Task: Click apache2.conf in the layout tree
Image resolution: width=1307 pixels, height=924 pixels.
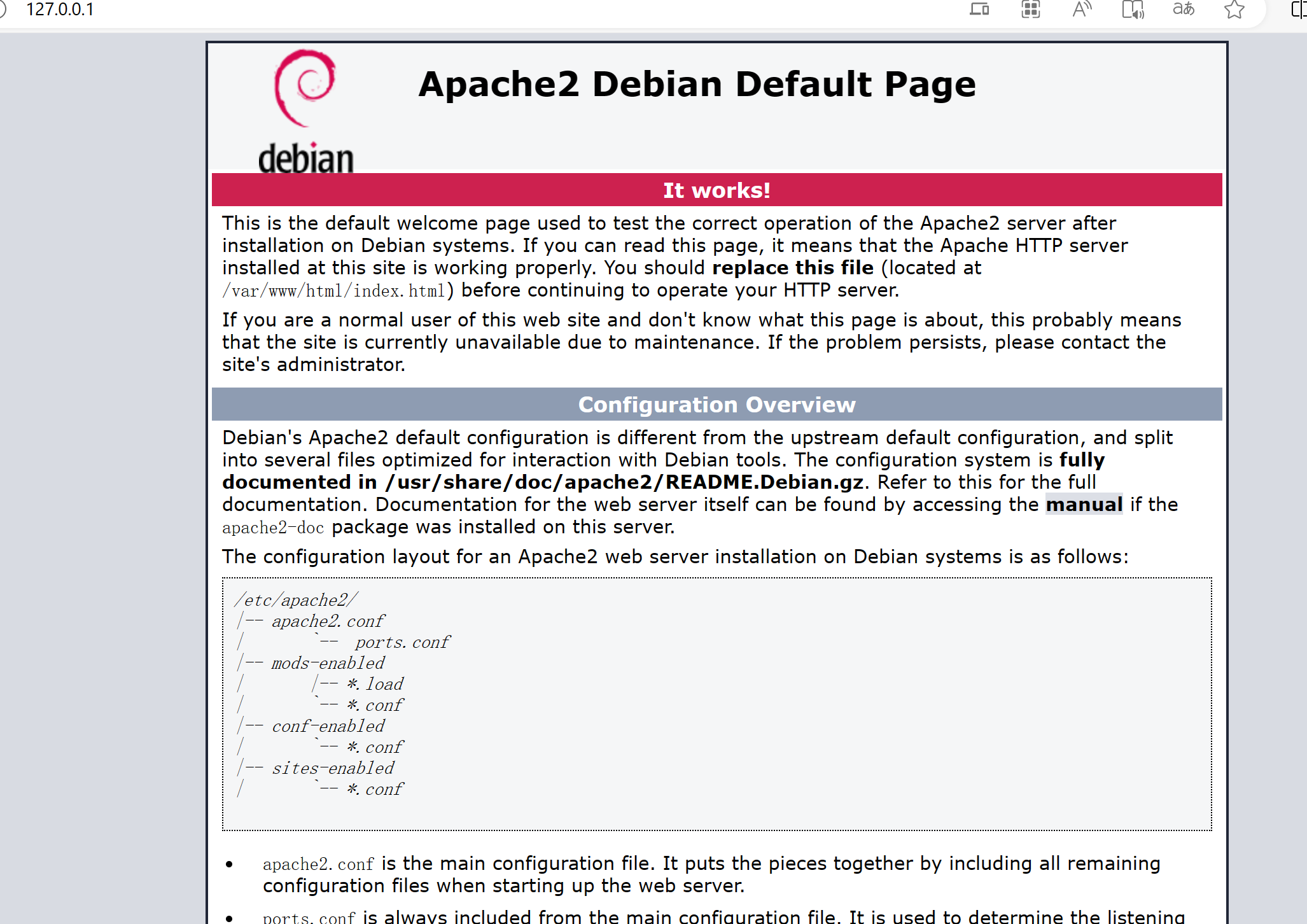Action: coord(328,621)
